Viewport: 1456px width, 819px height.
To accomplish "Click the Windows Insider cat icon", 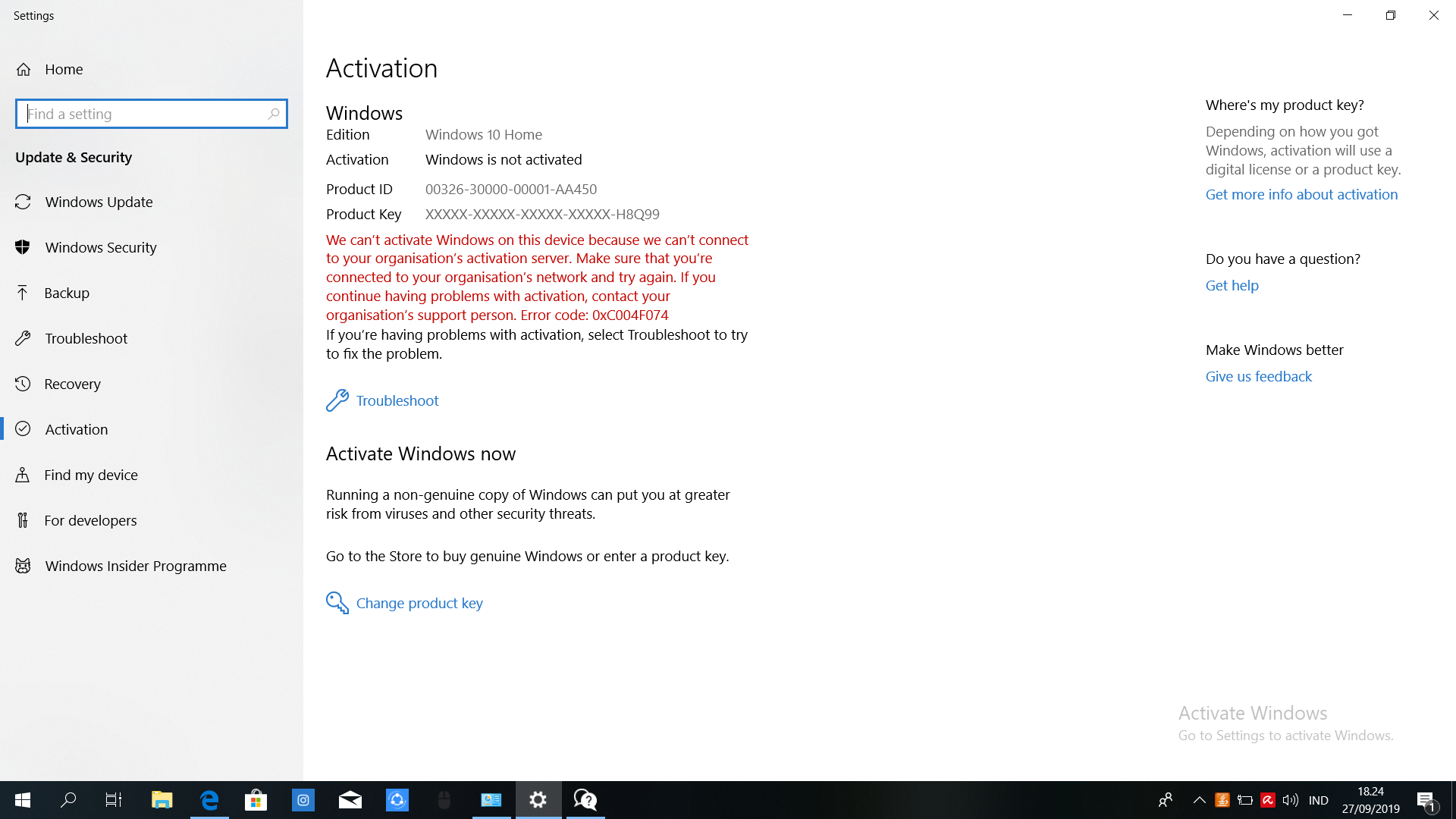I will 23,566.
